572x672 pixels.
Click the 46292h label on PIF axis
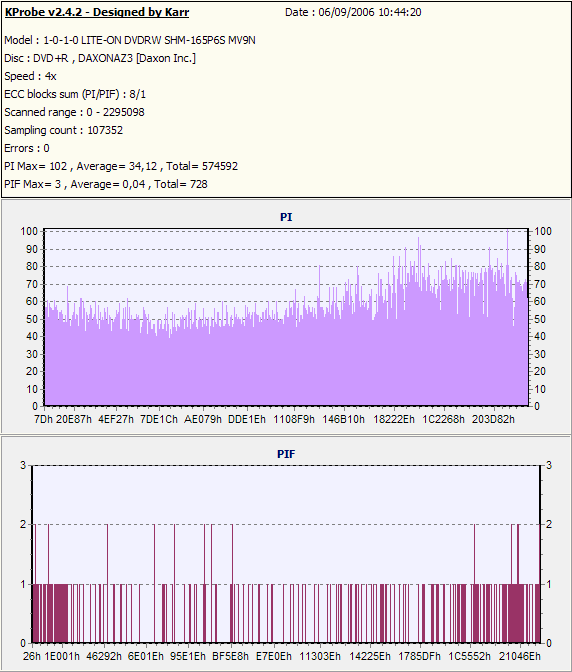pyautogui.click(x=104, y=656)
